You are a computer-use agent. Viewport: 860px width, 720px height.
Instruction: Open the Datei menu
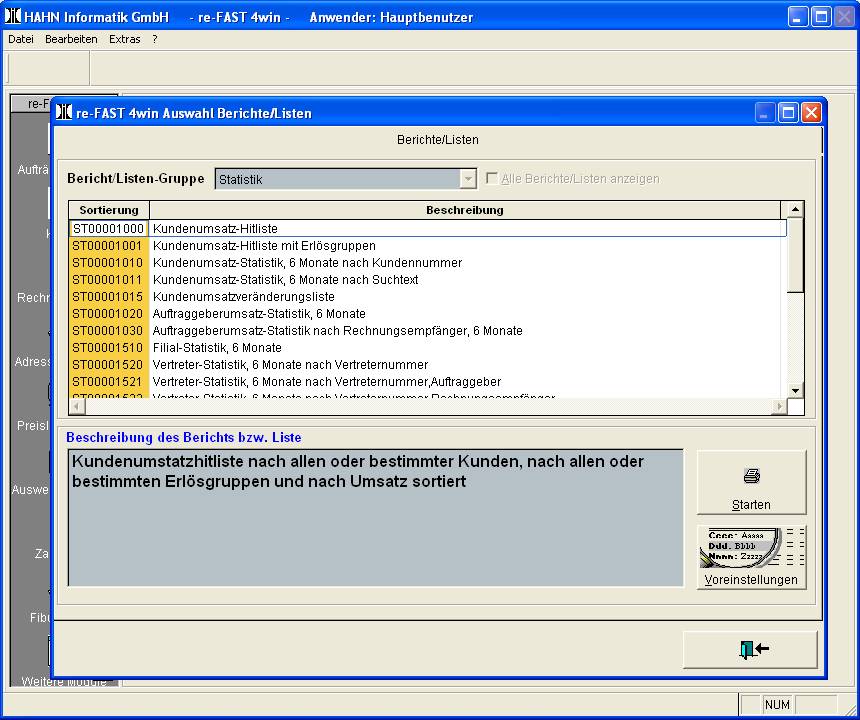[x=21, y=39]
